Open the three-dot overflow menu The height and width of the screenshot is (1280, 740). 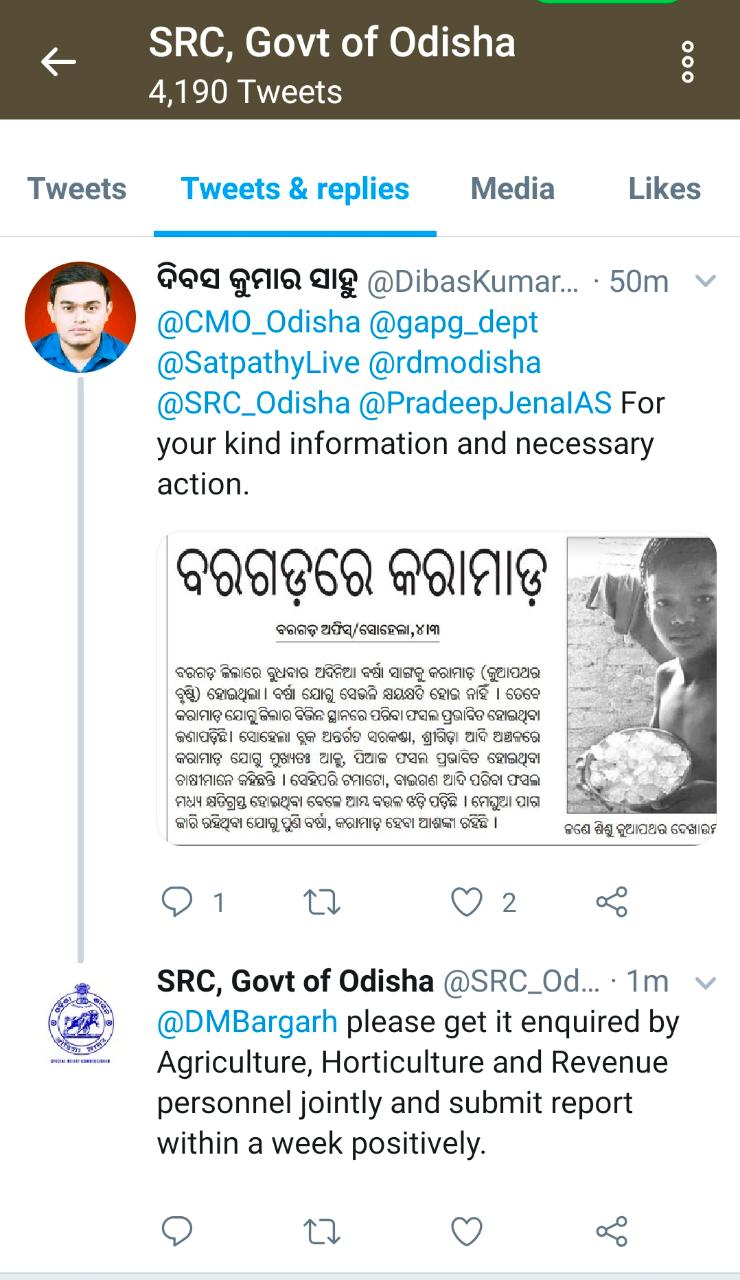coord(687,62)
